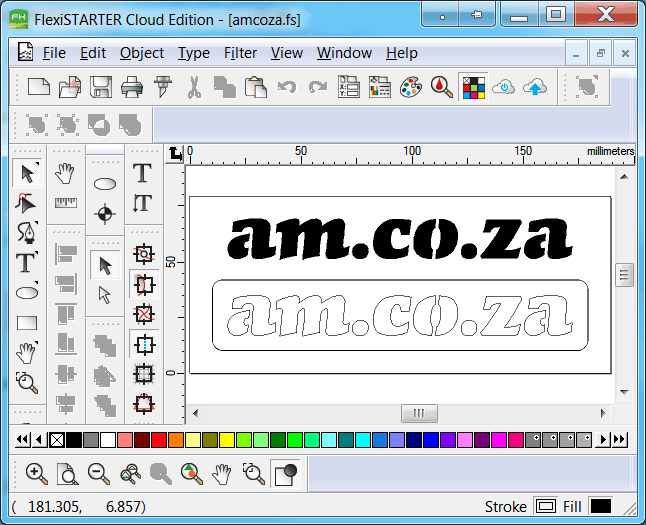Select the horizontal text T tool in the flyout
Image resolution: width=646 pixels, height=525 pixels.
[x=143, y=173]
